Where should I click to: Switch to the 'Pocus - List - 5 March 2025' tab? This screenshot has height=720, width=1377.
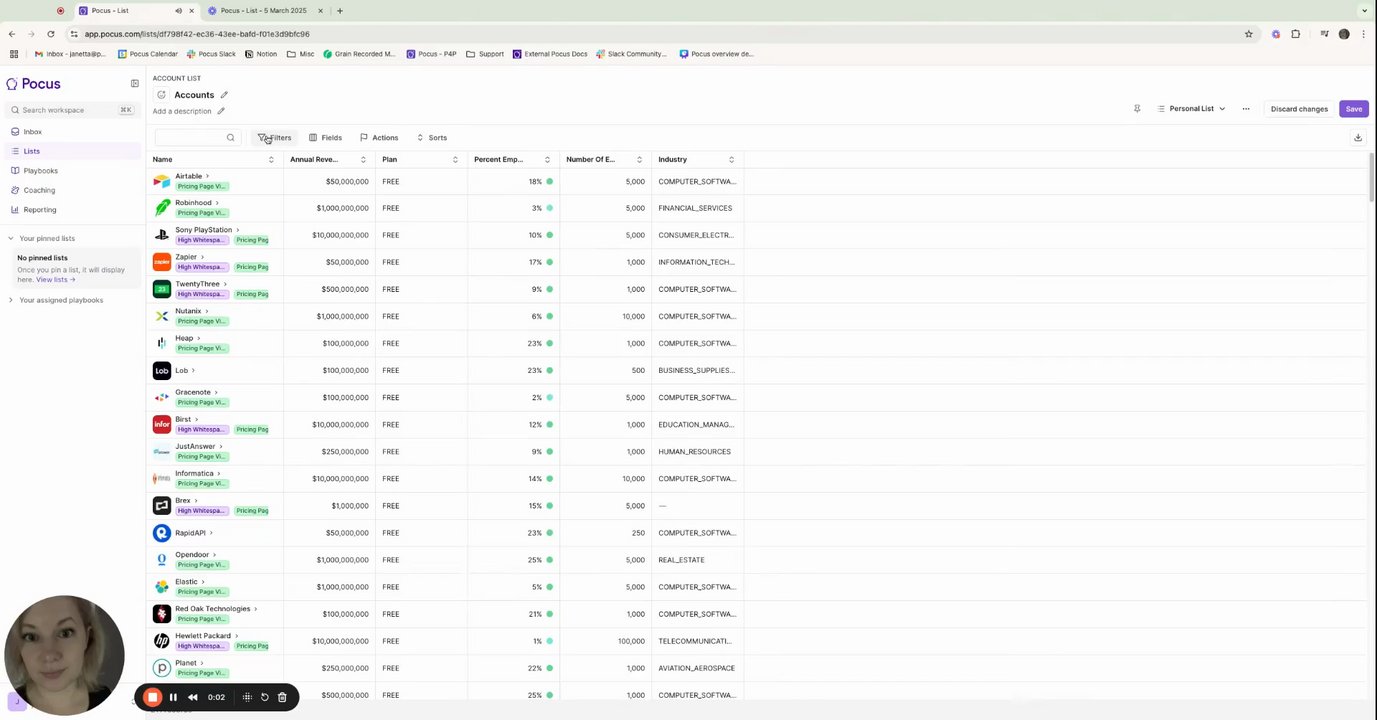(x=264, y=11)
